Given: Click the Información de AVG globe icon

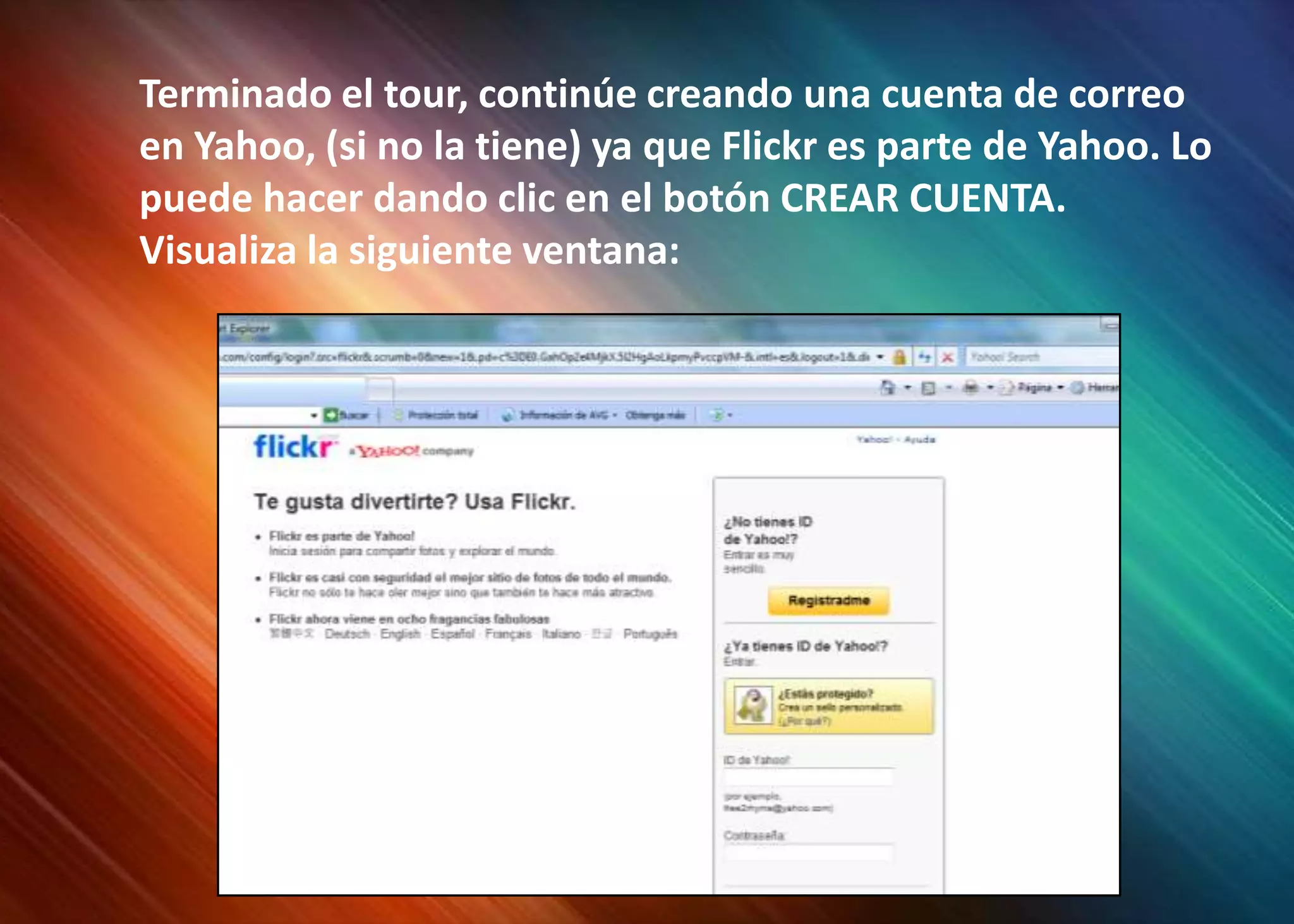Looking at the screenshot, I should tap(508, 415).
